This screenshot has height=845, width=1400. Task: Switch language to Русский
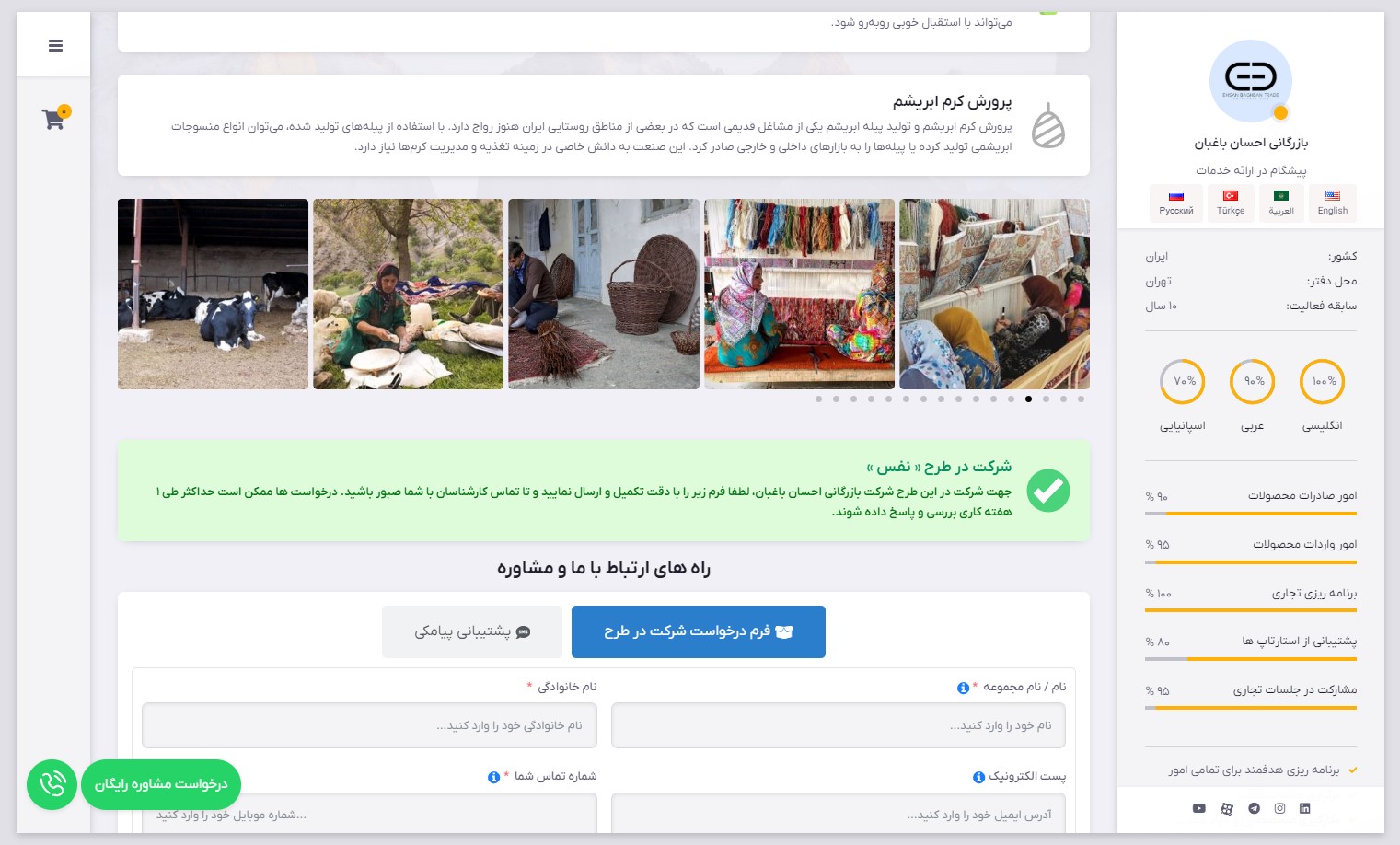1175,203
